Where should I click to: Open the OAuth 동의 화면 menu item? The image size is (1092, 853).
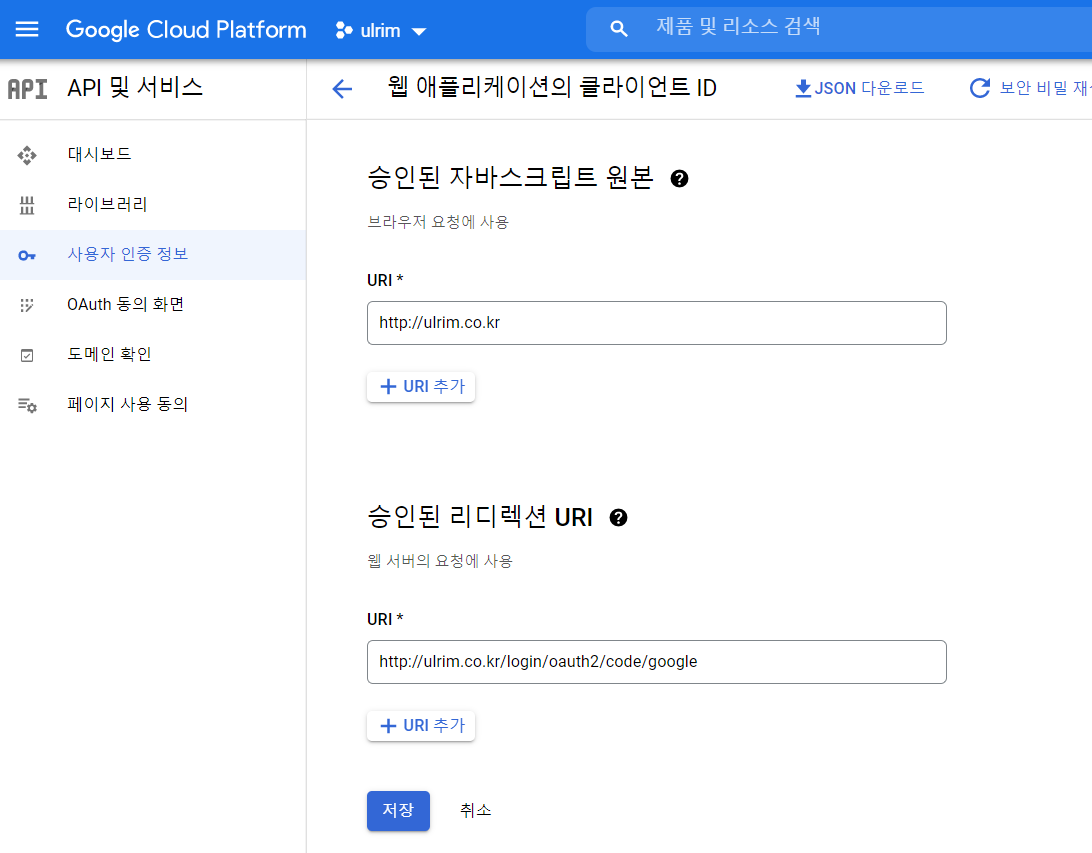tap(153, 305)
